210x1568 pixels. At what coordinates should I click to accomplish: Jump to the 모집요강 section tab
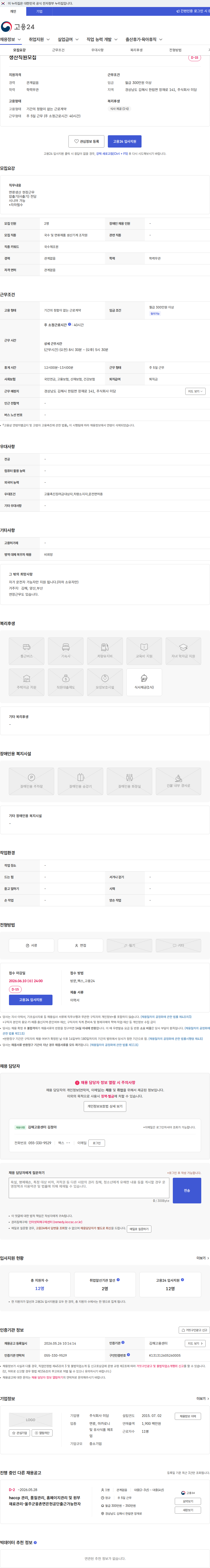tap(19, 50)
